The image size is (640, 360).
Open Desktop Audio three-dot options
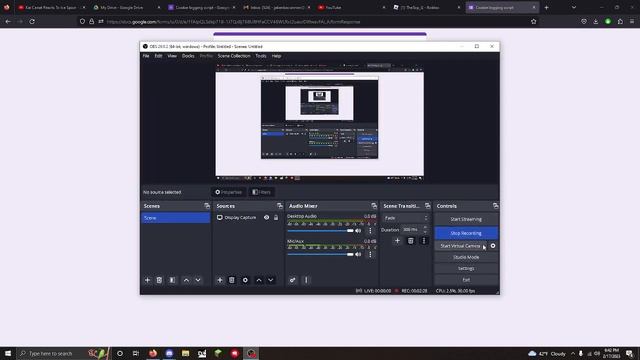(x=370, y=231)
